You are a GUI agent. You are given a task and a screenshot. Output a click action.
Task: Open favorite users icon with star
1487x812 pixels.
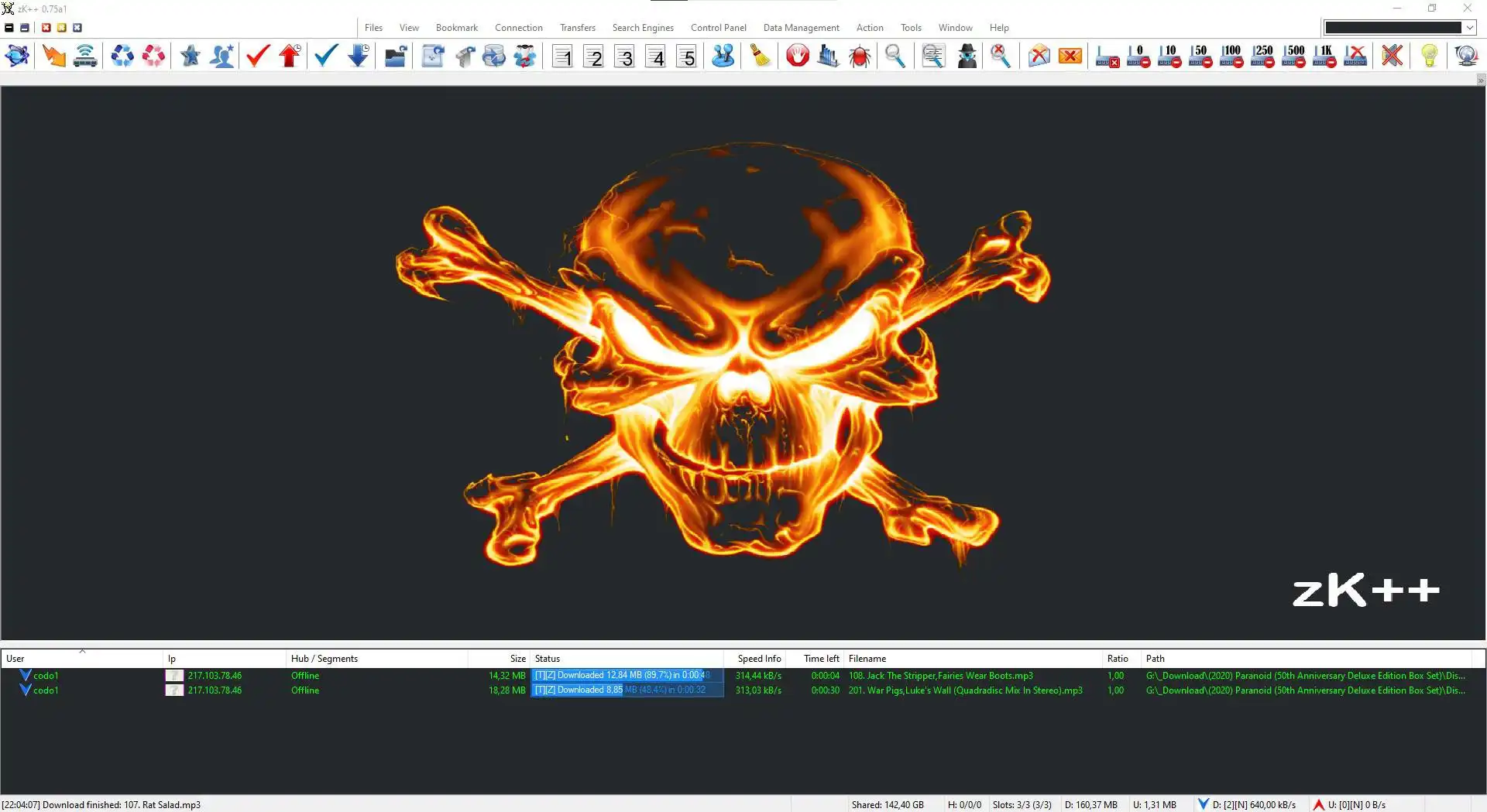coord(222,56)
